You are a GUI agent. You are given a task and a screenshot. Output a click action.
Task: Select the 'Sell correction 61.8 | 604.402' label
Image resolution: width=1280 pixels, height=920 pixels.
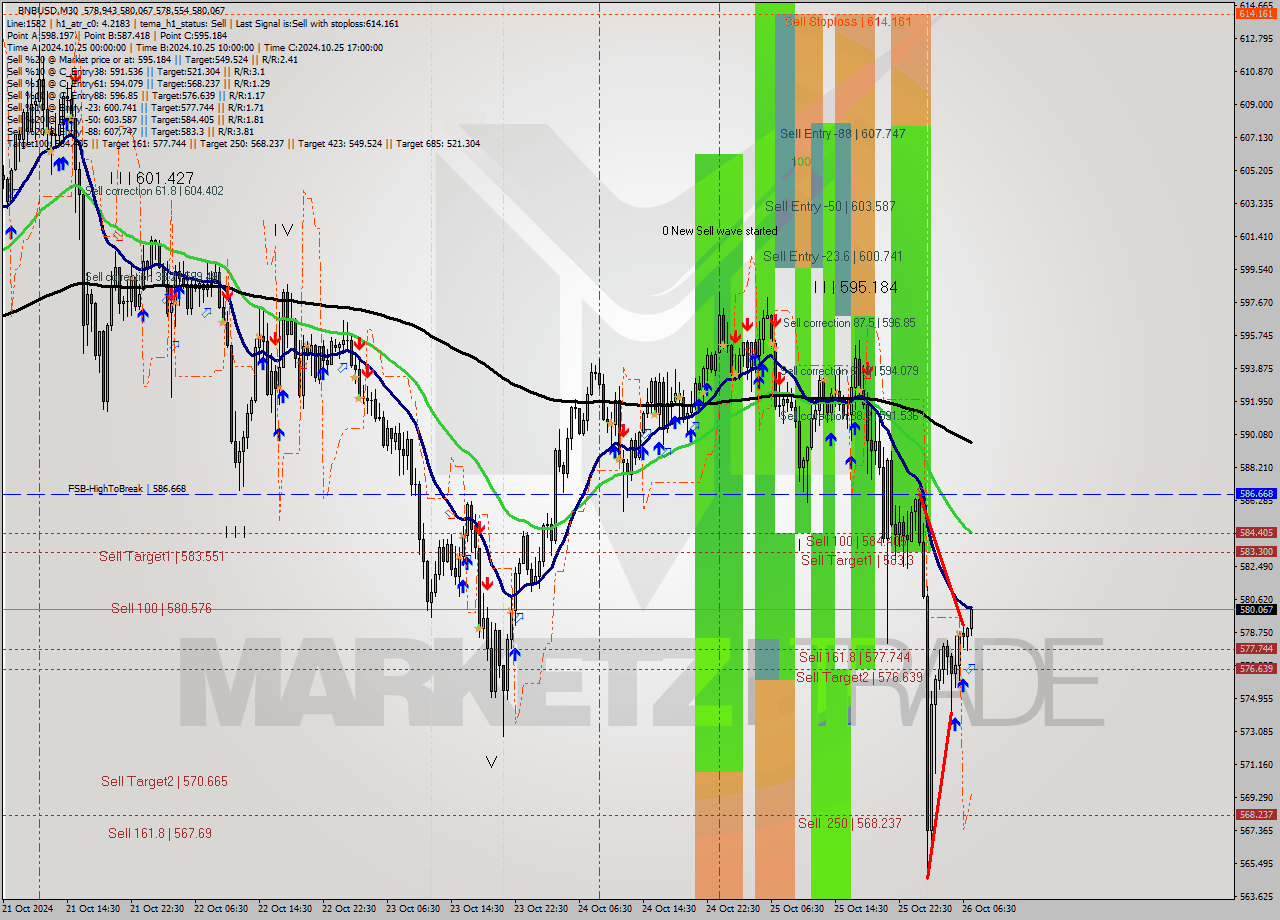tap(154, 191)
